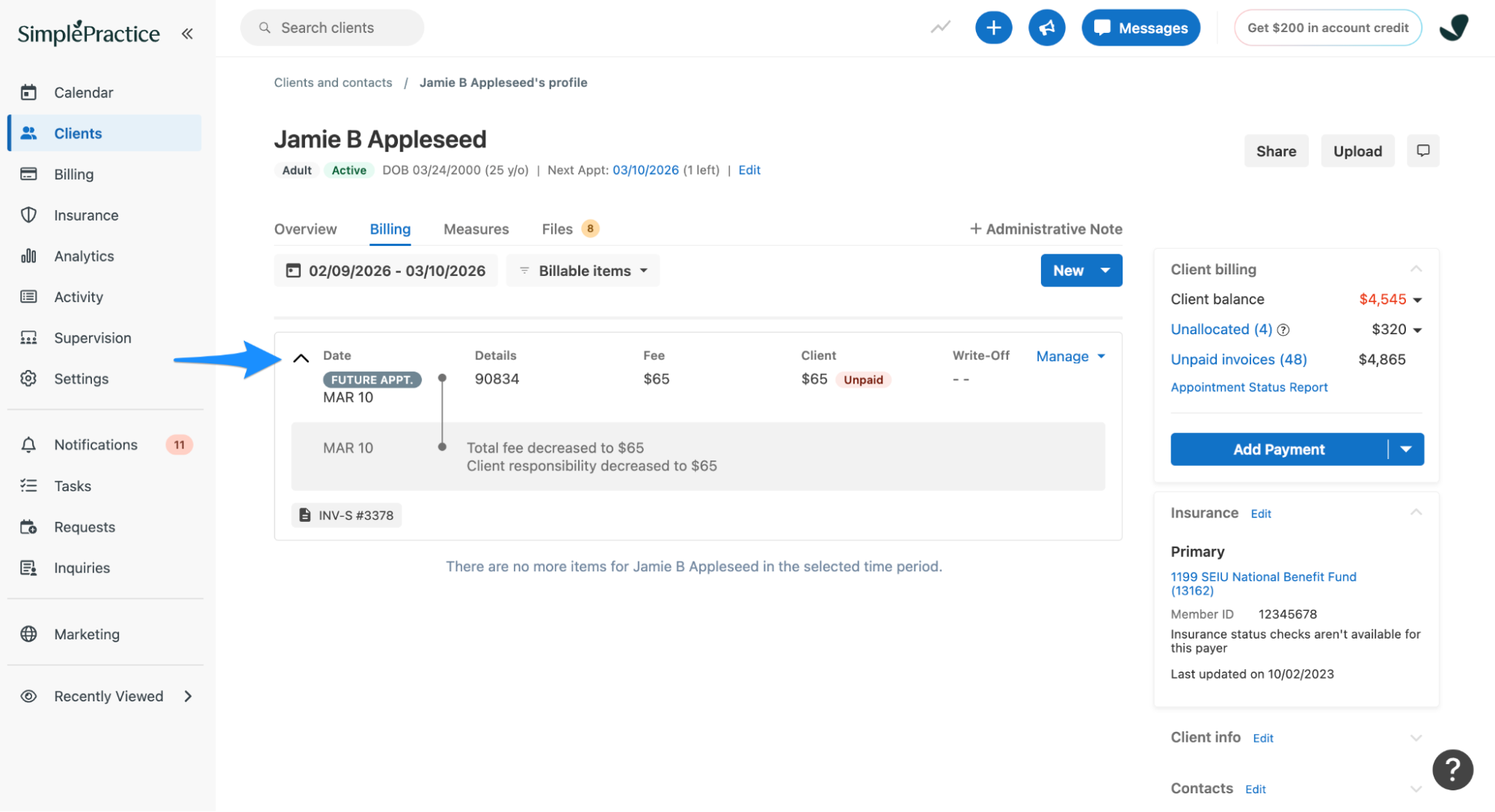Open the 02/09/2026 - 03/10/2026 date range picker
1495x812 pixels.
tap(386, 271)
